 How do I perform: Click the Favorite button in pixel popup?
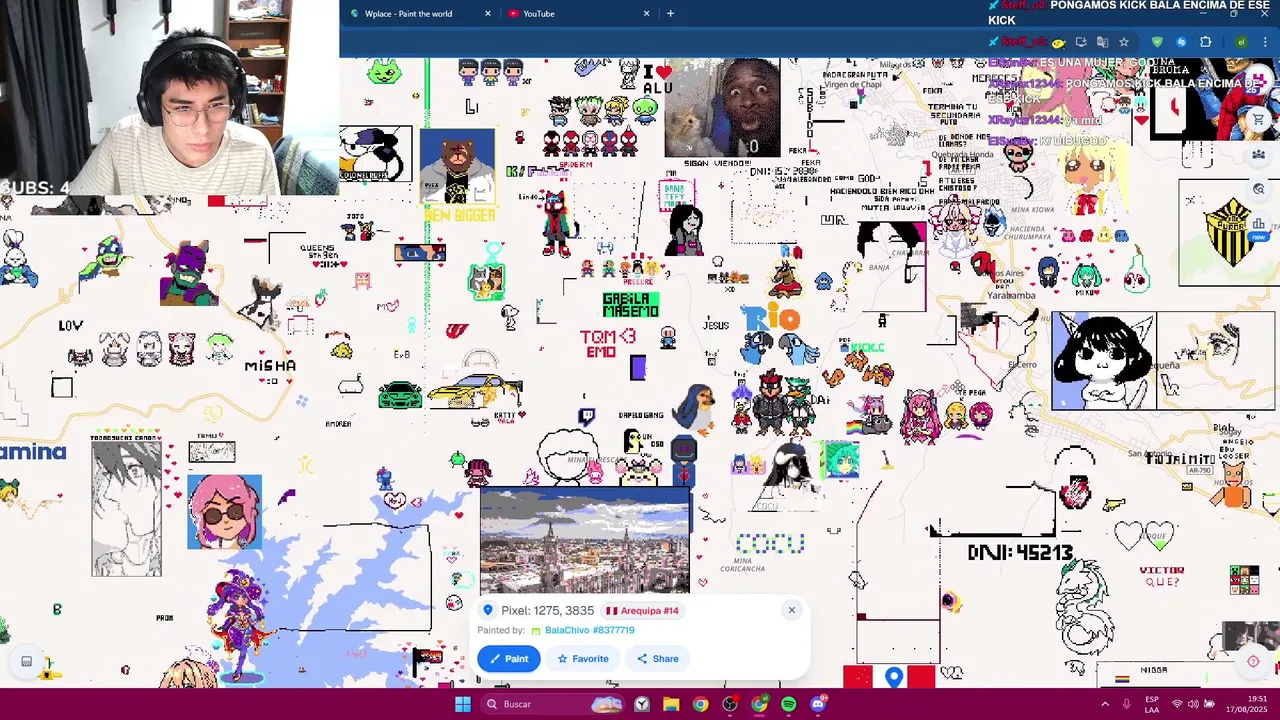pyautogui.click(x=583, y=658)
